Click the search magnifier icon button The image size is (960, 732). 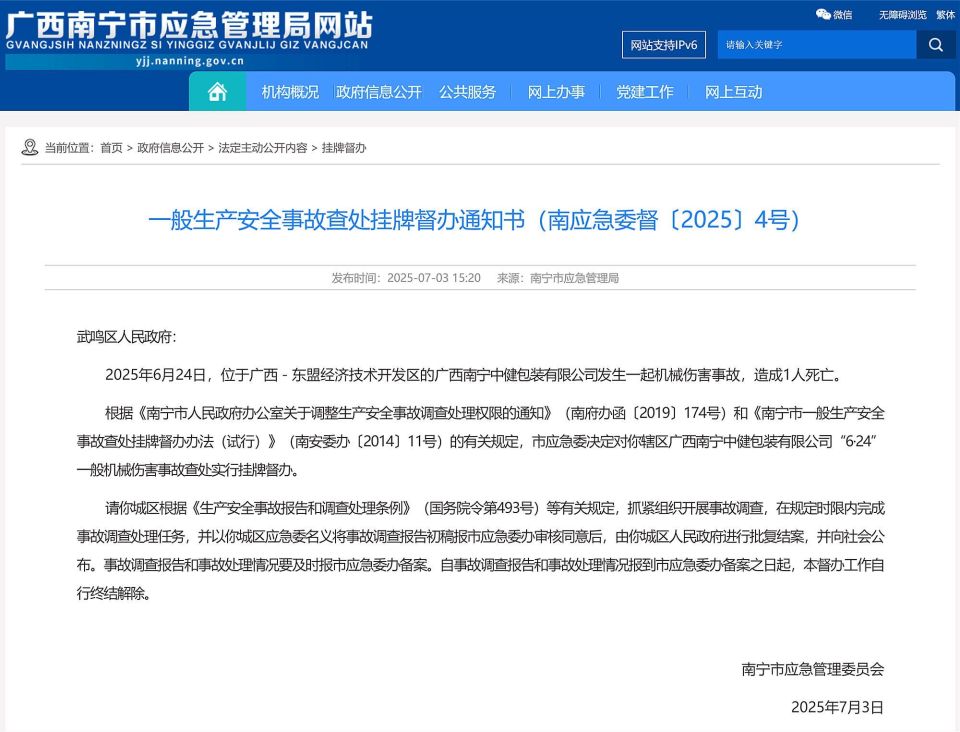pyautogui.click(x=936, y=45)
